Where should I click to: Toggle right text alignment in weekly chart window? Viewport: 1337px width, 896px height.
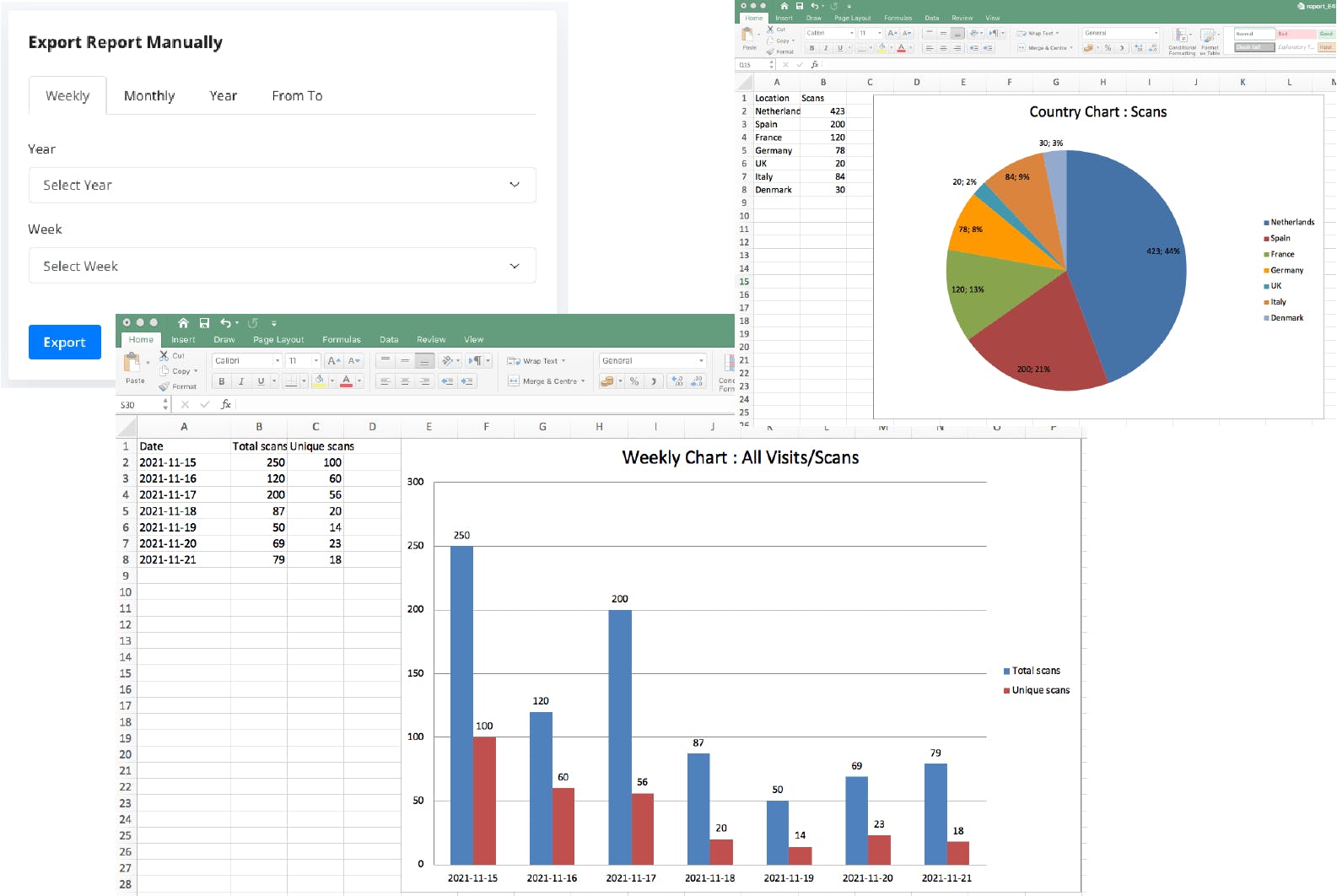point(425,381)
